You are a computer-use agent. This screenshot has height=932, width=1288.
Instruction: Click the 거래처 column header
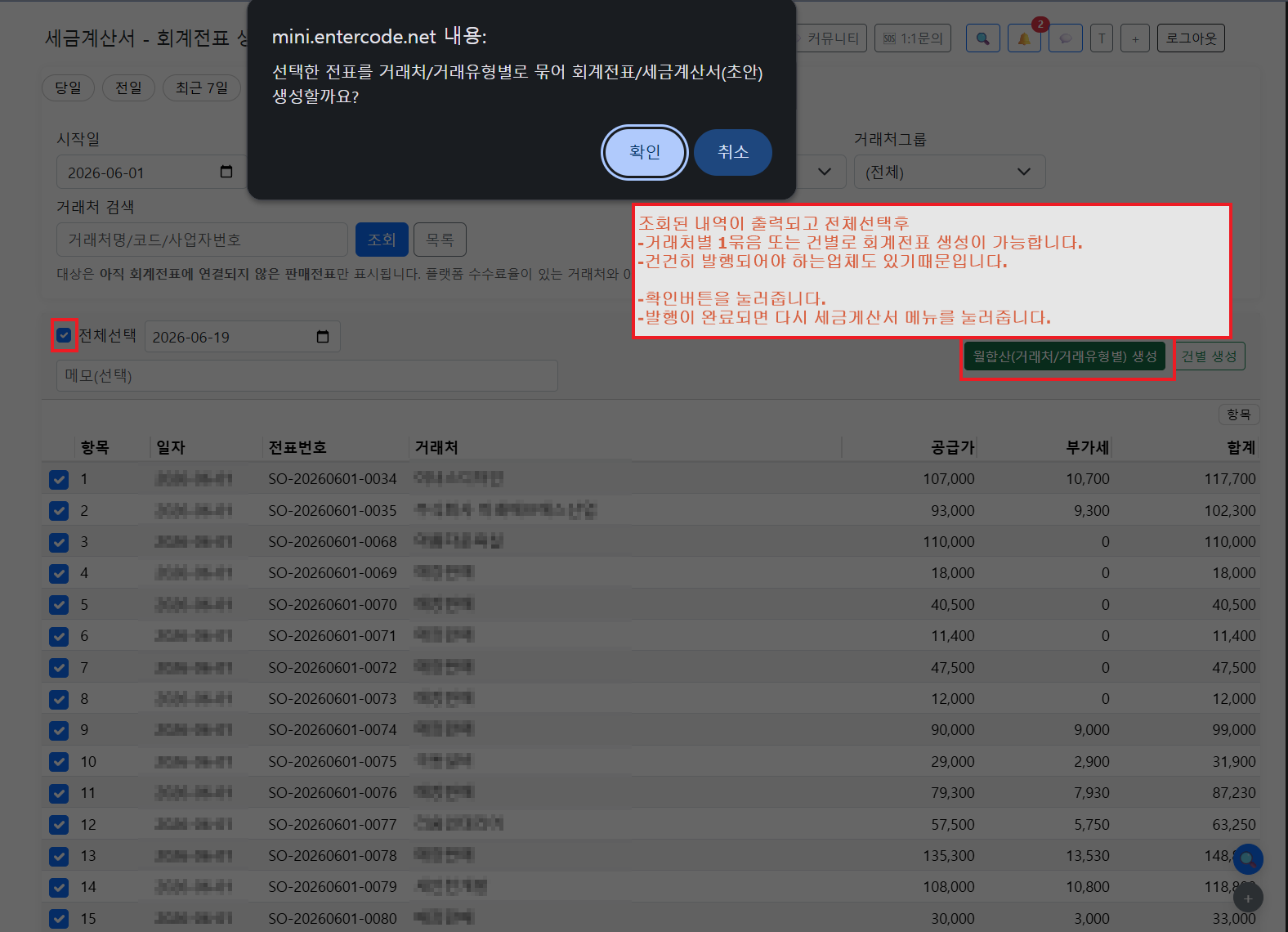[x=436, y=447]
